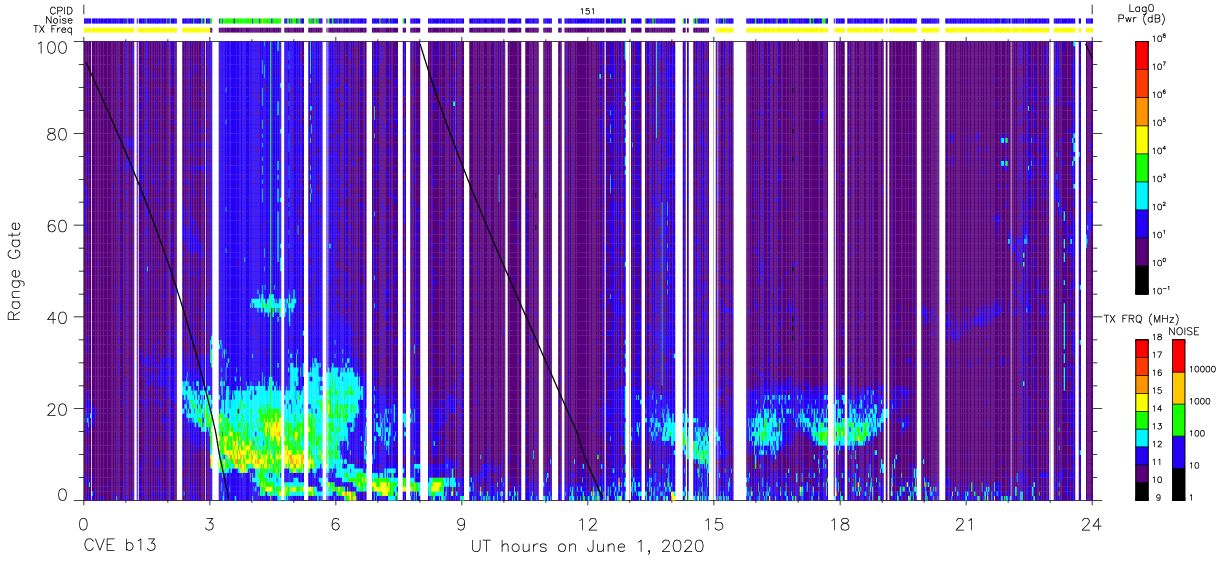
Task: Pick the yellow band of the TX FRQ colorbar
Action: click(x=1141, y=402)
